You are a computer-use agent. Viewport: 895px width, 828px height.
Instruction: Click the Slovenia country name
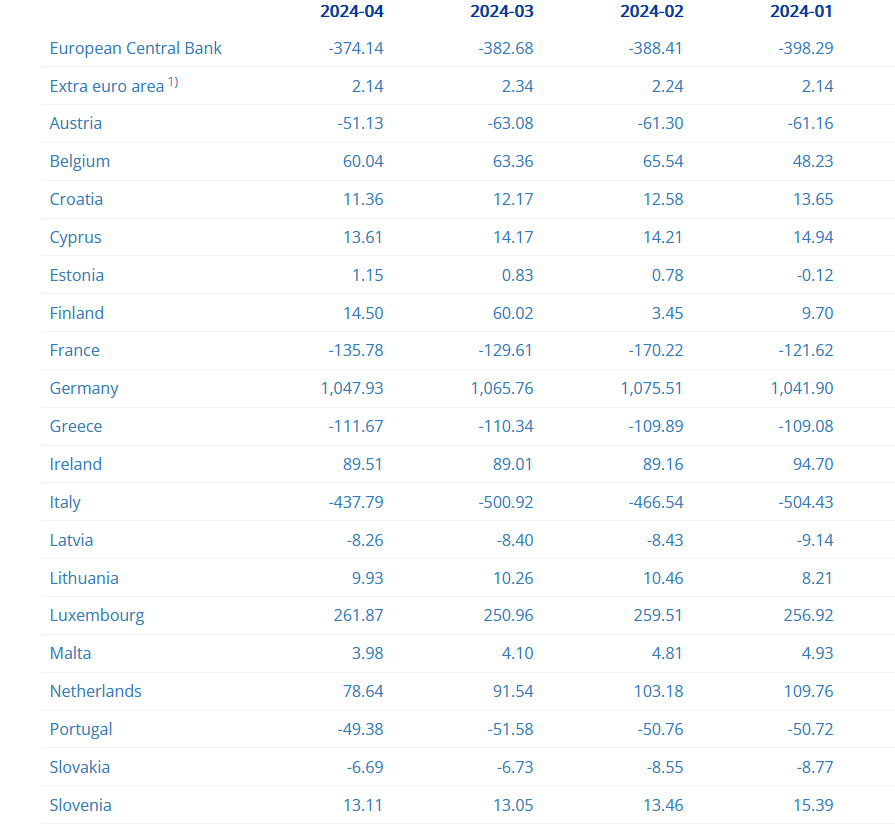point(80,805)
